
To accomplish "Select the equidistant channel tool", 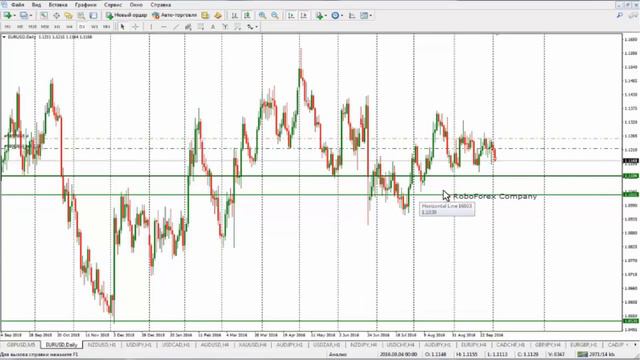I will pos(188,27).
